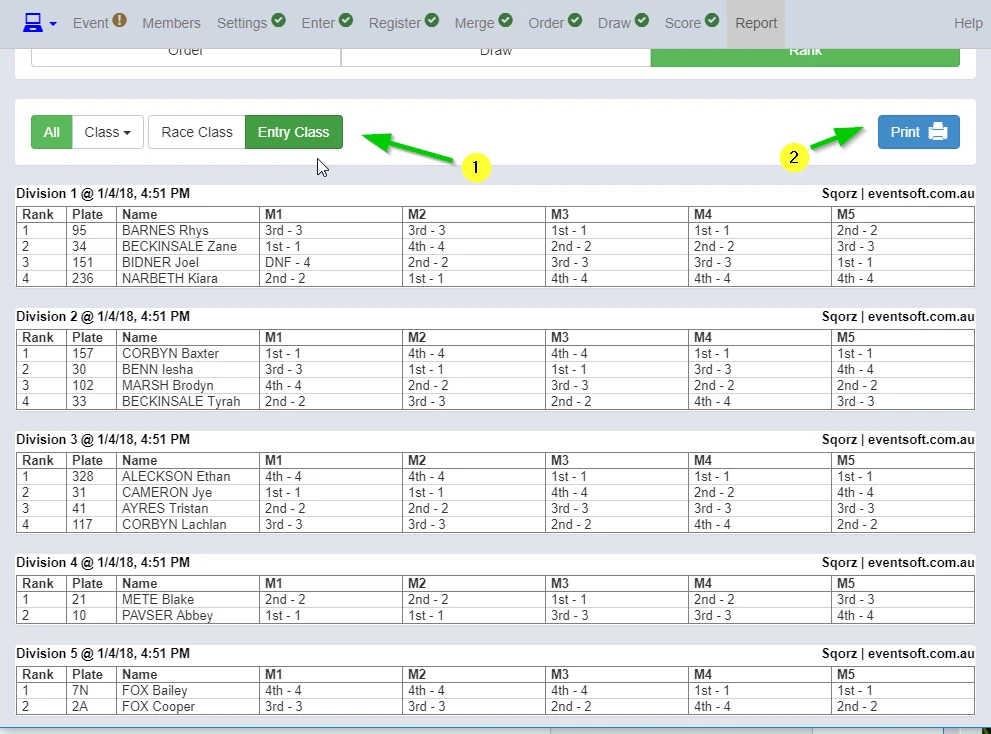Click the Draw green checkmark icon
The height and width of the screenshot is (734, 991).
tap(641, 20)
